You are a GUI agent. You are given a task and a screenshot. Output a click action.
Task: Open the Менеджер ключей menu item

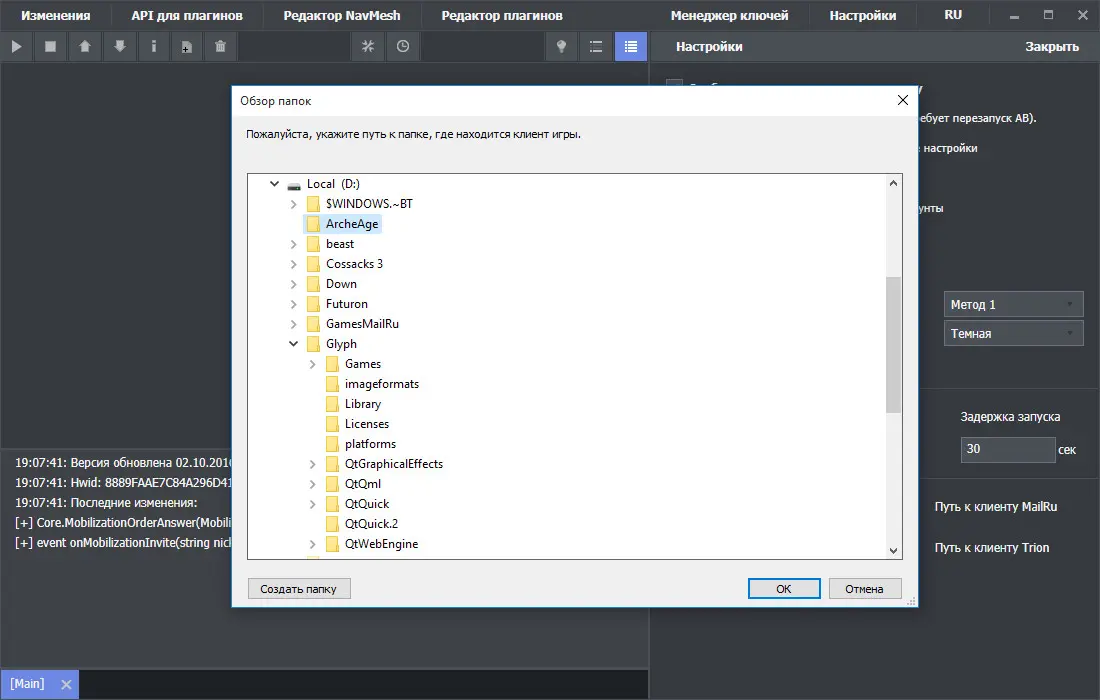729,15
